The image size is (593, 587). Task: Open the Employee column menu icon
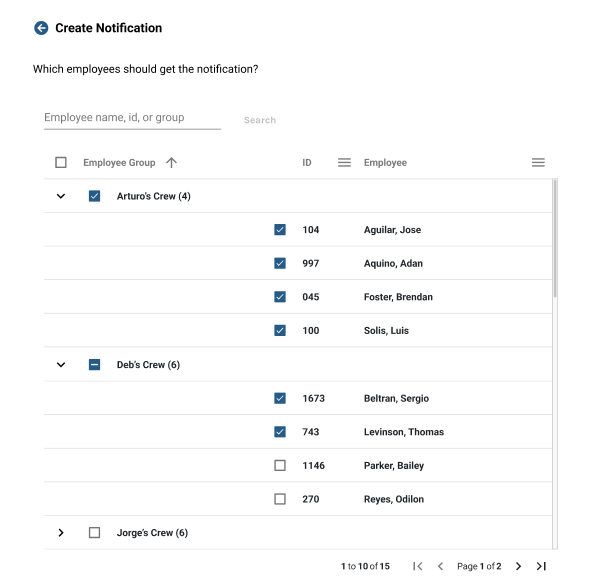(538, 163)
